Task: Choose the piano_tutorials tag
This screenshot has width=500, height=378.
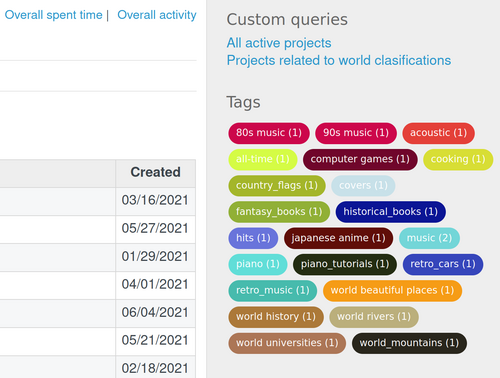Action: click(345, 264)
